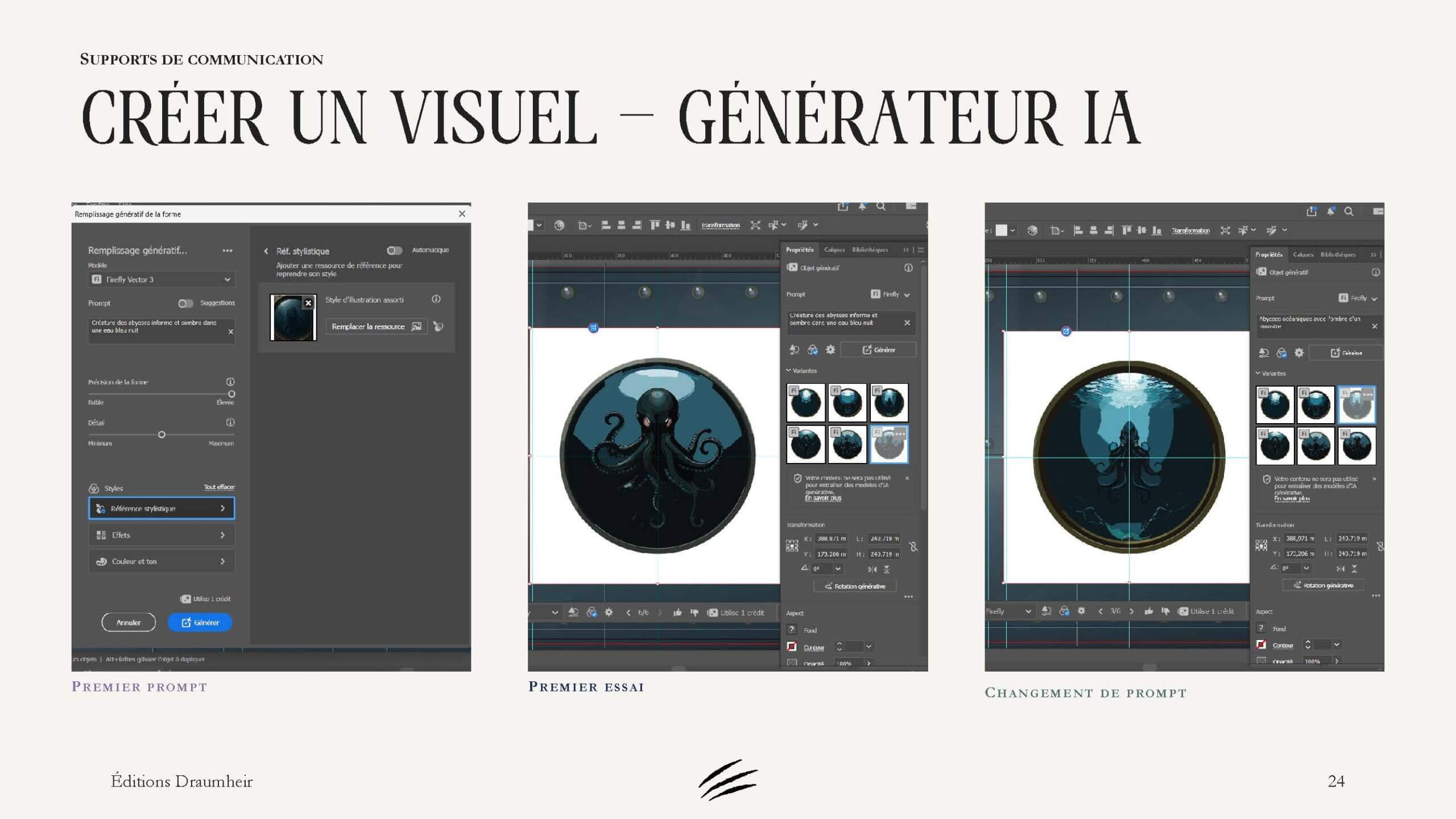Open Firefly model dropdown in Premier essai panel
This screenshot has height=819, width=1456.
click(x=891, y=294)
